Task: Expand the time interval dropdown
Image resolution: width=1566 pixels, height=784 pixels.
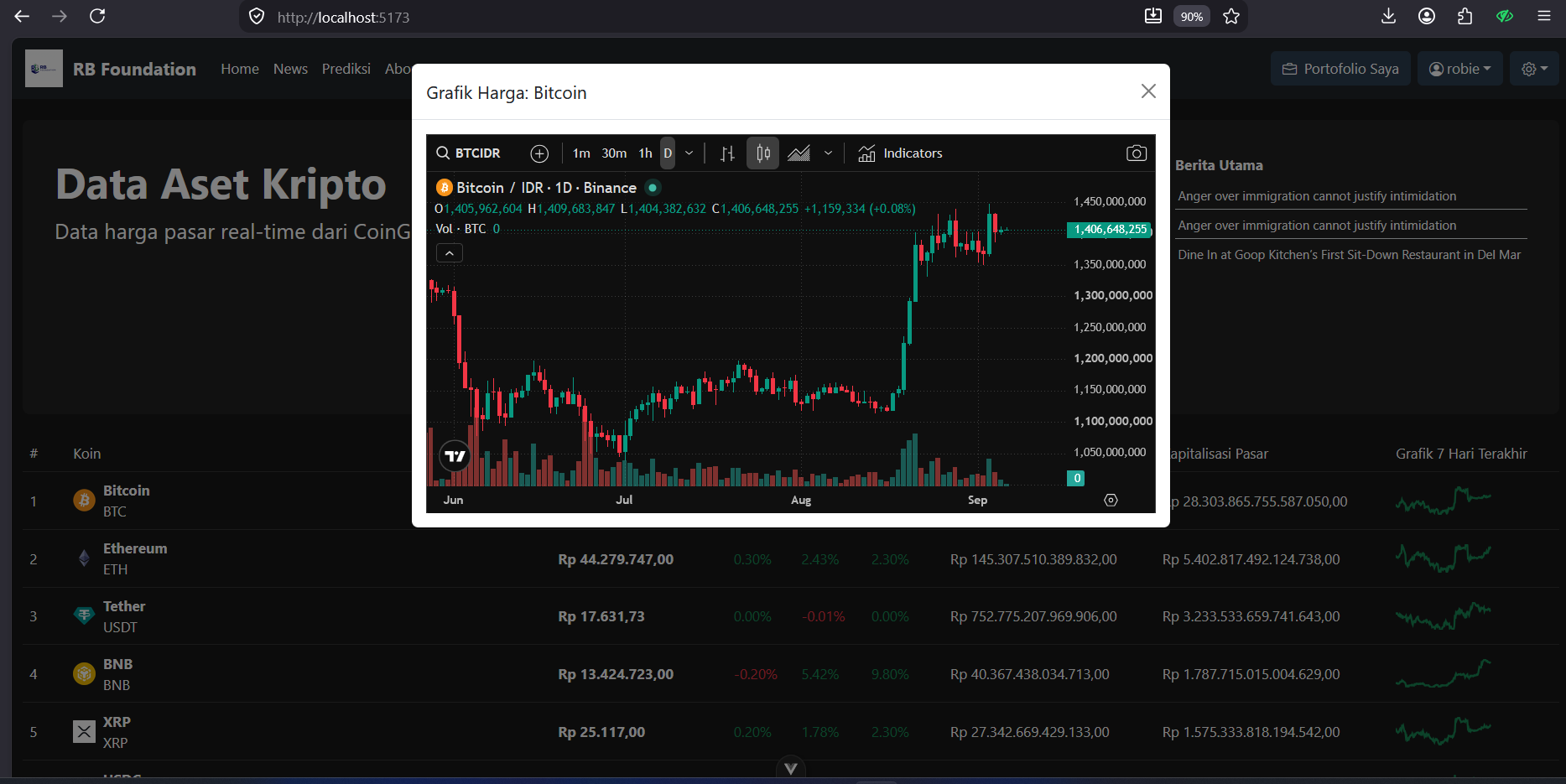Action: click(689, 153)
